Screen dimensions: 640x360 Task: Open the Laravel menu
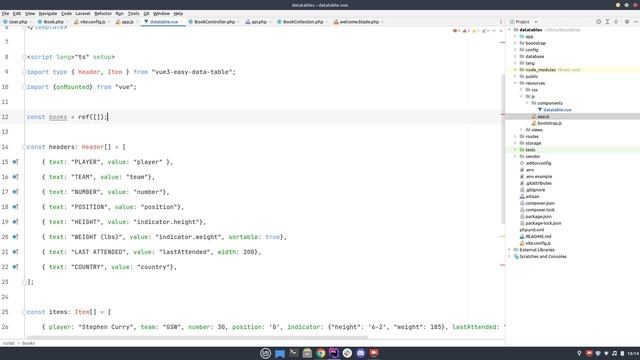click(83, 13)
